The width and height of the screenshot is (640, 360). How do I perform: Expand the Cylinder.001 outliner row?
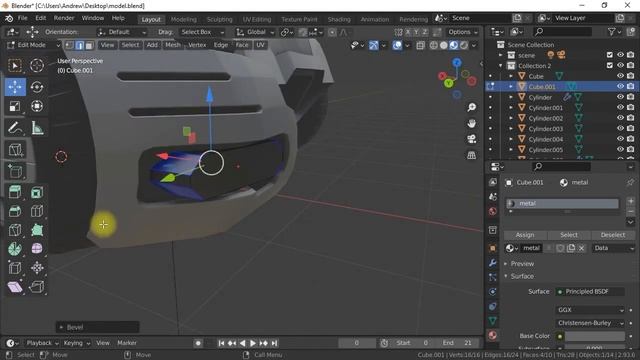[x=511, y=108]
